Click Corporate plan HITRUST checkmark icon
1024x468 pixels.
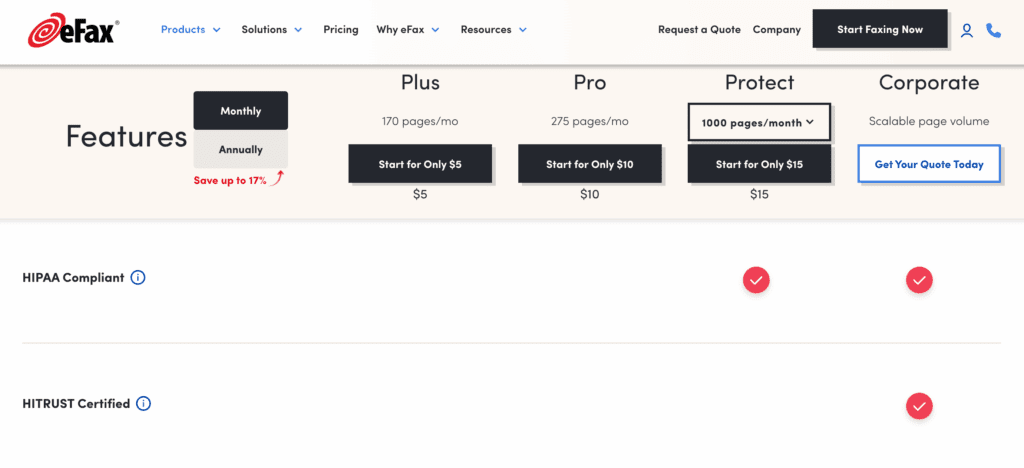click(919, 405)
